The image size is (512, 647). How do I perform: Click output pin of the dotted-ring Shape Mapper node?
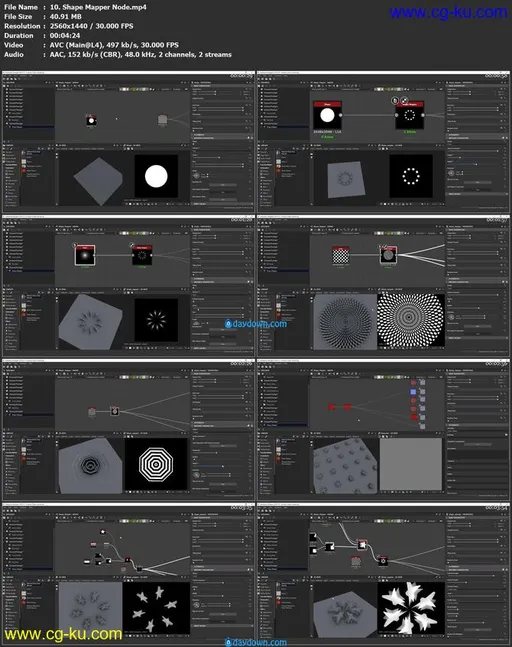point(423,115)
